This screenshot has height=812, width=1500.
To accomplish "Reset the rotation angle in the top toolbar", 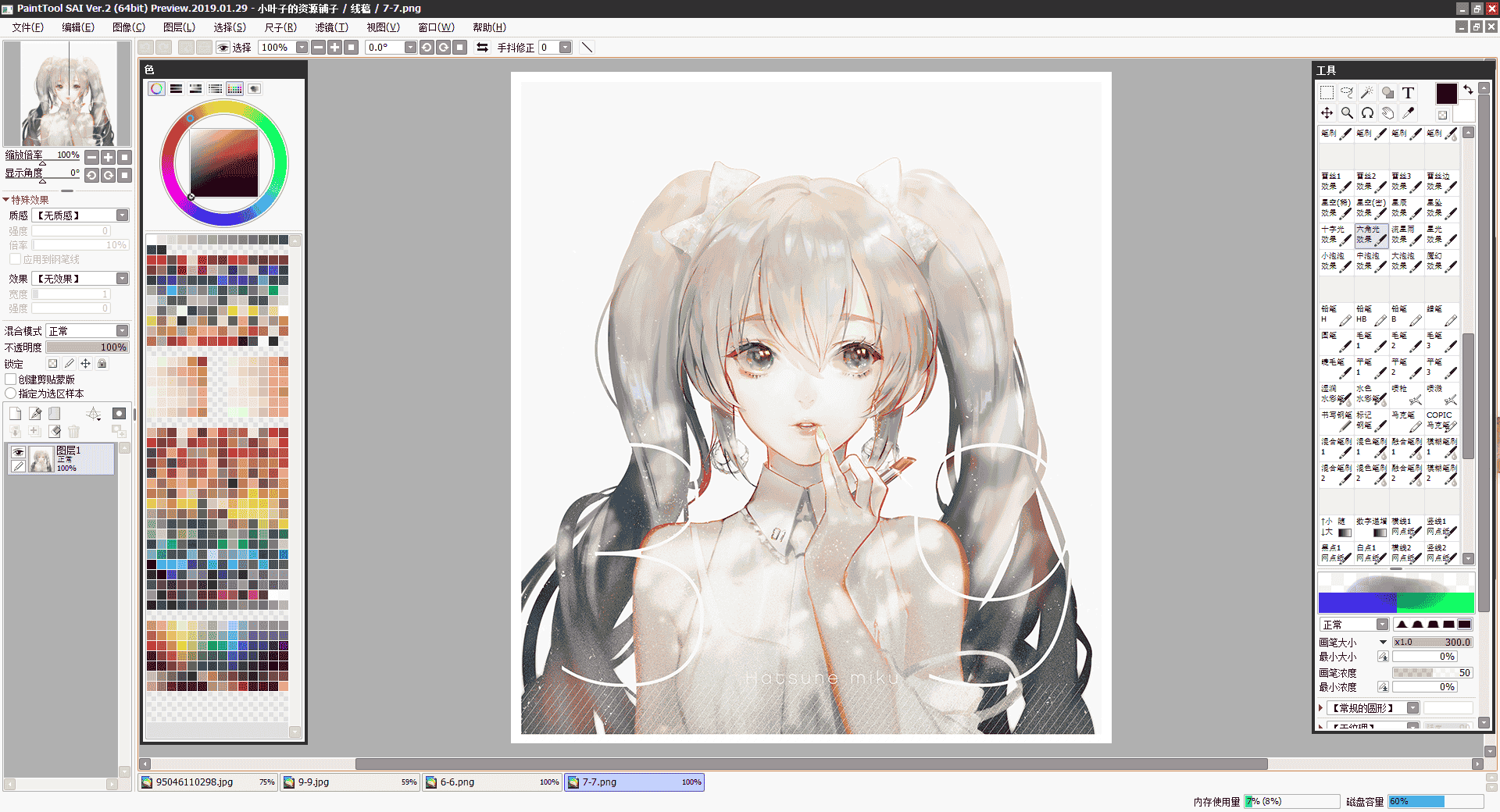I will pyautogui.click(x=461, y=48).
